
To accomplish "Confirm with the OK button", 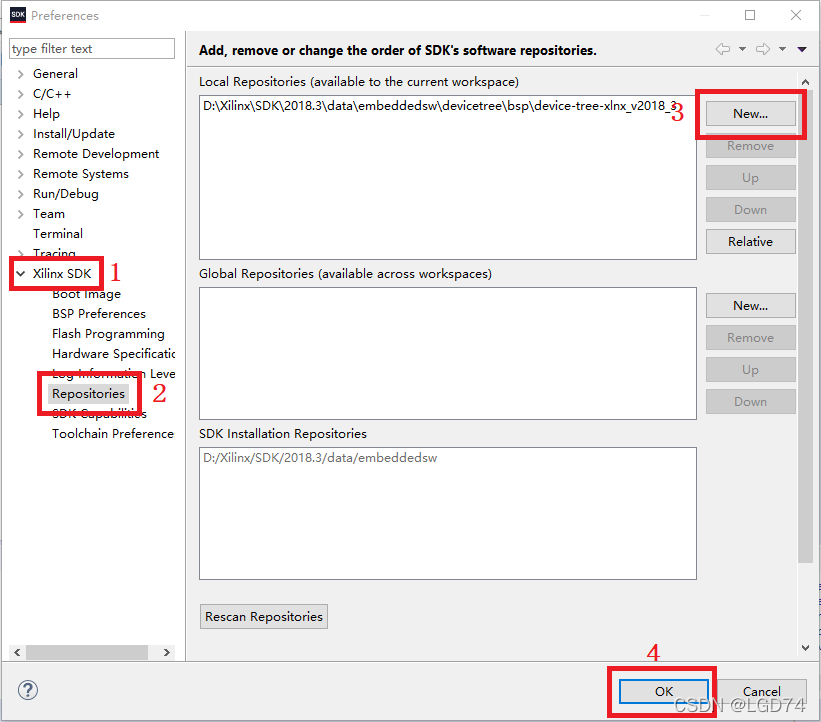I will coord(664,691).
